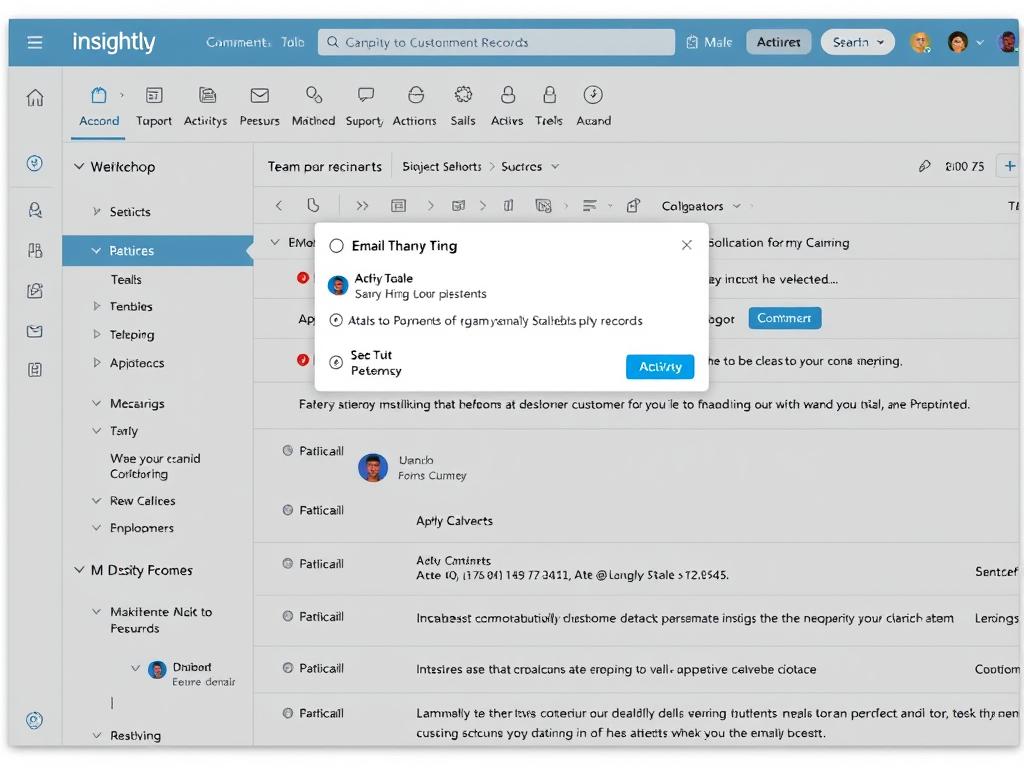The width and height of the screenshot is (1024, 768).
Task: Click the Activs lock icon
Action: point(507,95)
